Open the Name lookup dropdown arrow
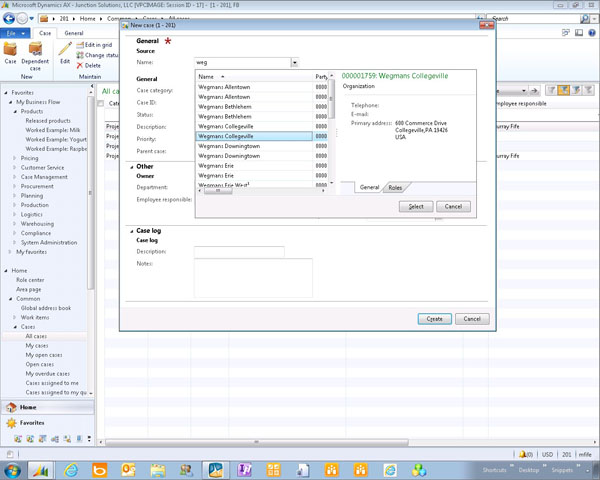This screenshot has width=600, height=480. [294, 62]
